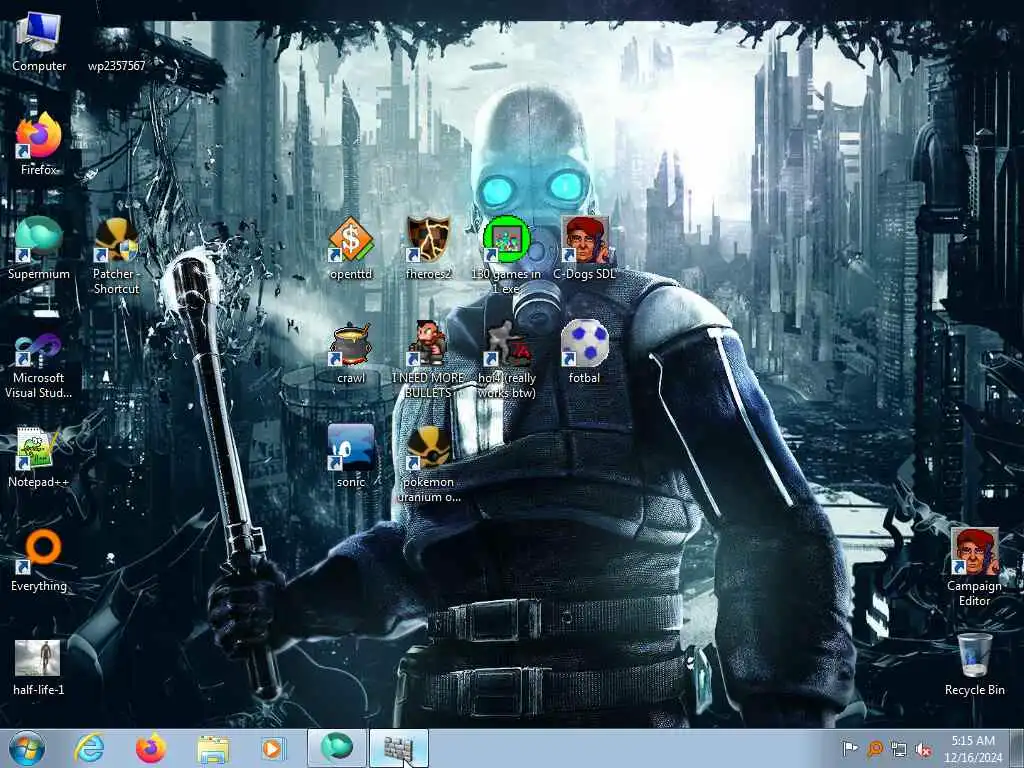Open the Recycle Bin
This screenshot has height=768, width=1024.
click(974, 665)
